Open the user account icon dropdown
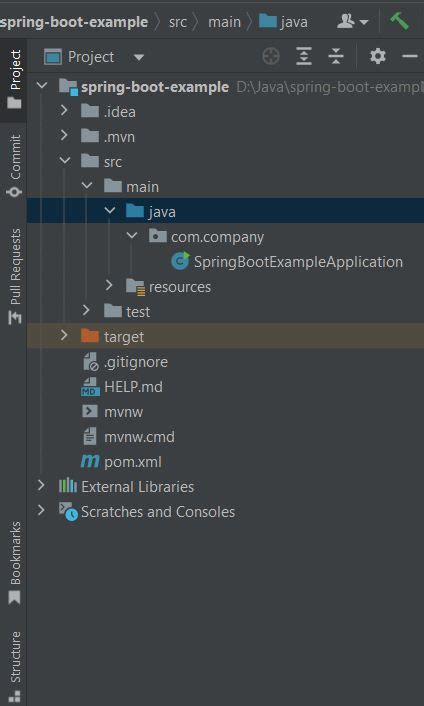Viewport: 424px width, 706px height. click(352, 21)
